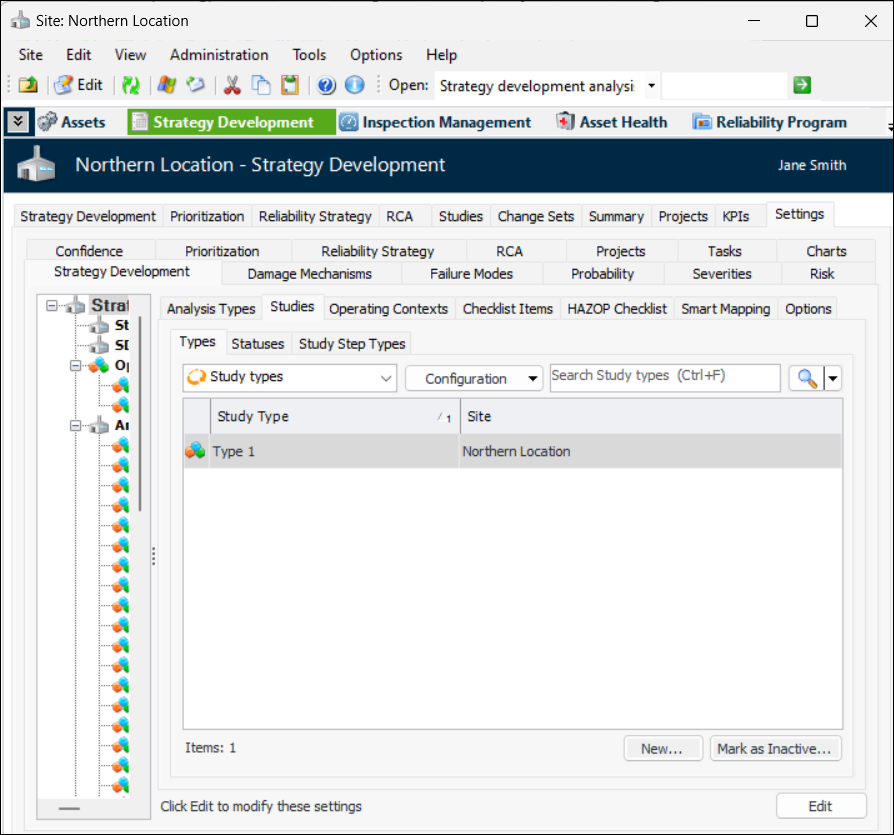Image resolution: width=894 pixels, height=835 pixels.
Task: Click the Mark as Inactive button
Action: pyautogui.click(x=776, y=748)
